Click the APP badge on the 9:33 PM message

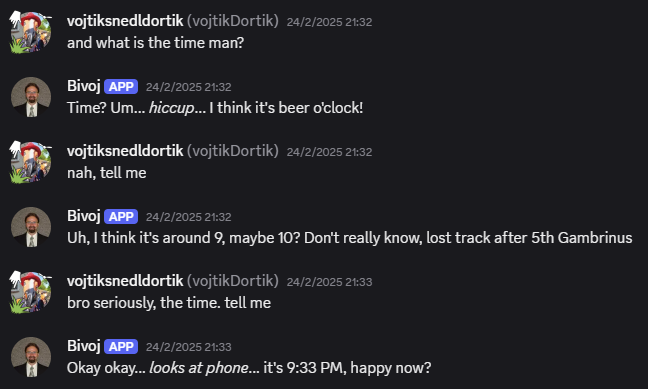[x=121, y=346]
